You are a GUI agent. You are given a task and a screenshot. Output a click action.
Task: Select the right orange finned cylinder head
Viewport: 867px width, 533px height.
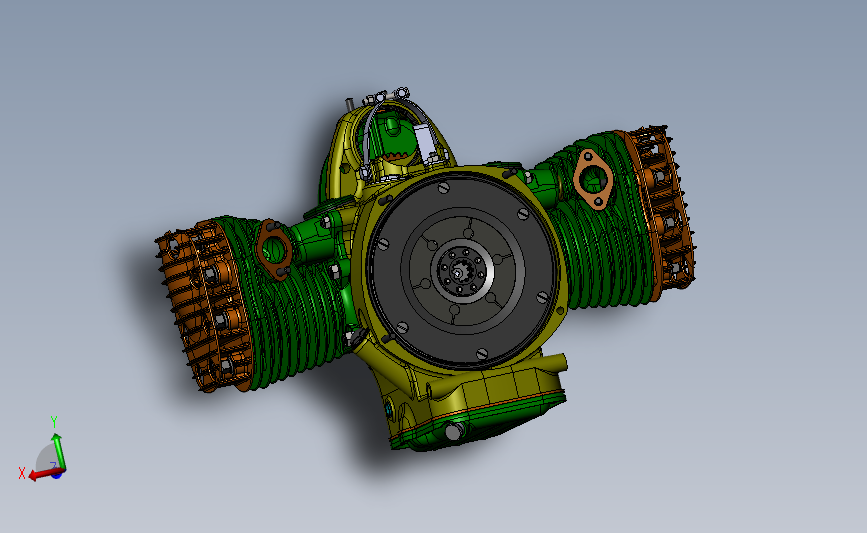click(660, 211)
